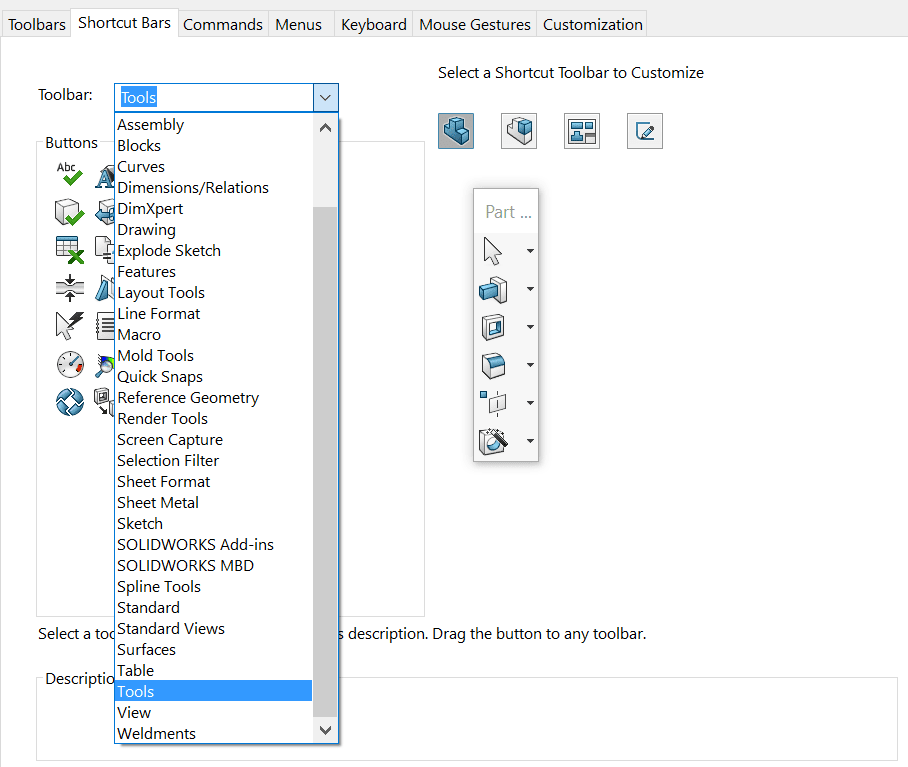908x767 pixels.
Task: Pick Reference Geometry in the list
Action: (214, 397)
